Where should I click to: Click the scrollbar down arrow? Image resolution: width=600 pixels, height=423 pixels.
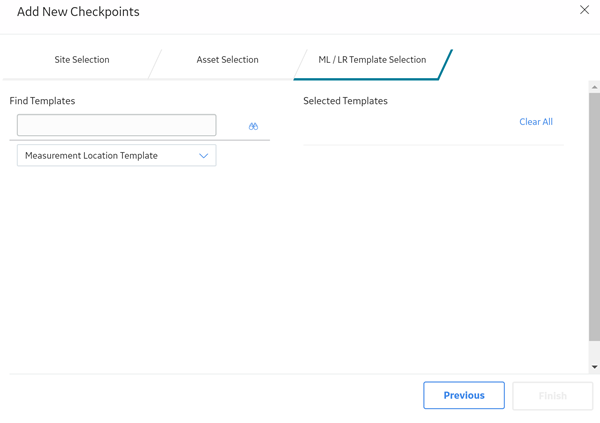point(594,367)
